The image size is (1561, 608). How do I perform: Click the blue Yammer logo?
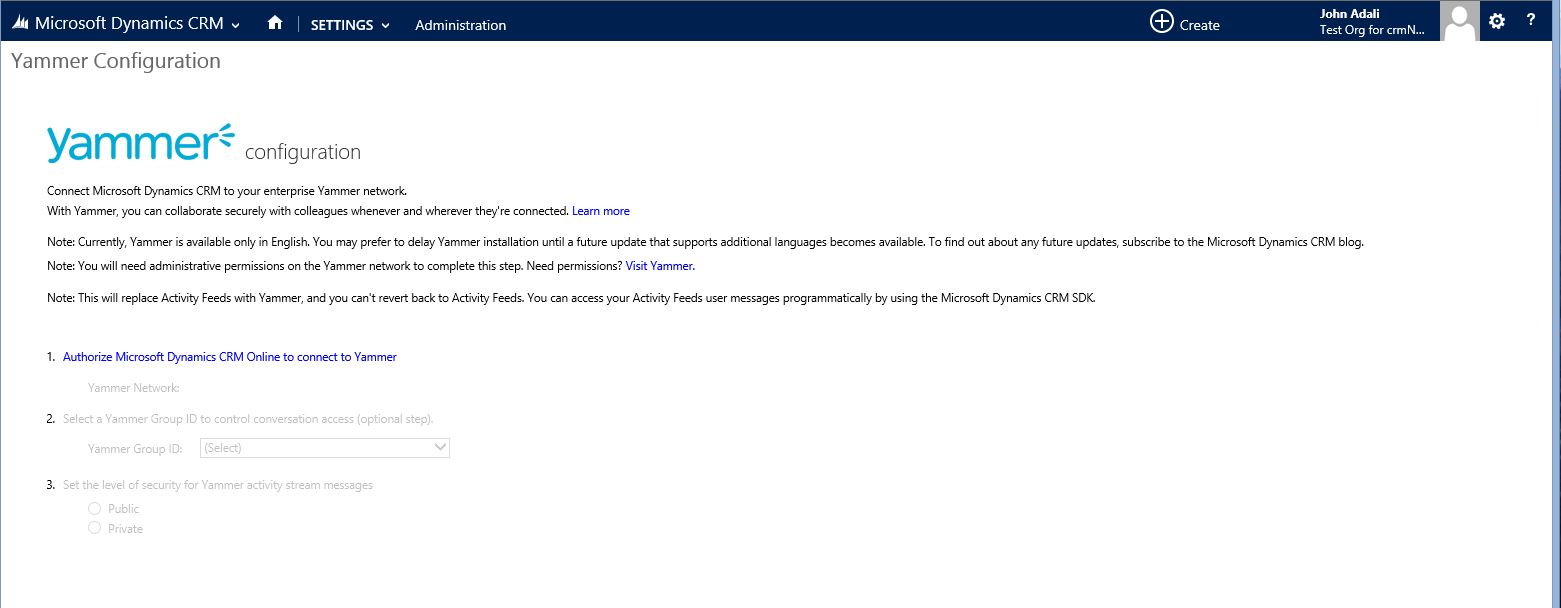pos(140,144)
